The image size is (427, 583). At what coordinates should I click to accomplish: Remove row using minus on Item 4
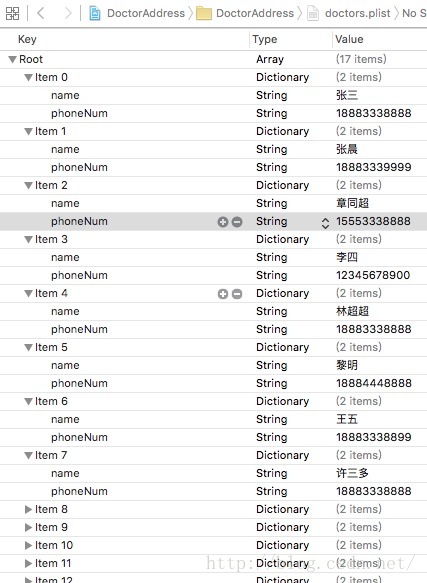(x=237, y=294)
